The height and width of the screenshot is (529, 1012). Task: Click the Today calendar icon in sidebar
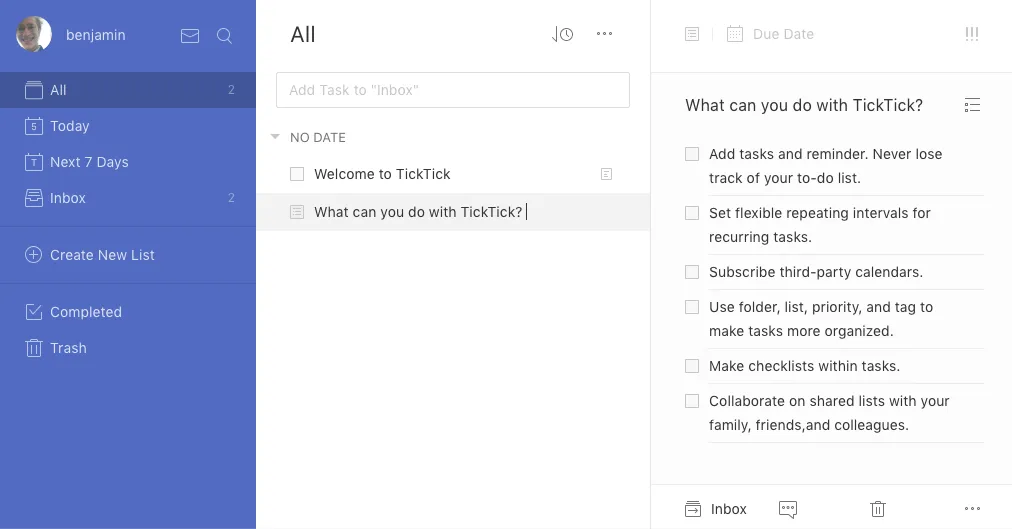pyautogui.click(x=34, y=126)
